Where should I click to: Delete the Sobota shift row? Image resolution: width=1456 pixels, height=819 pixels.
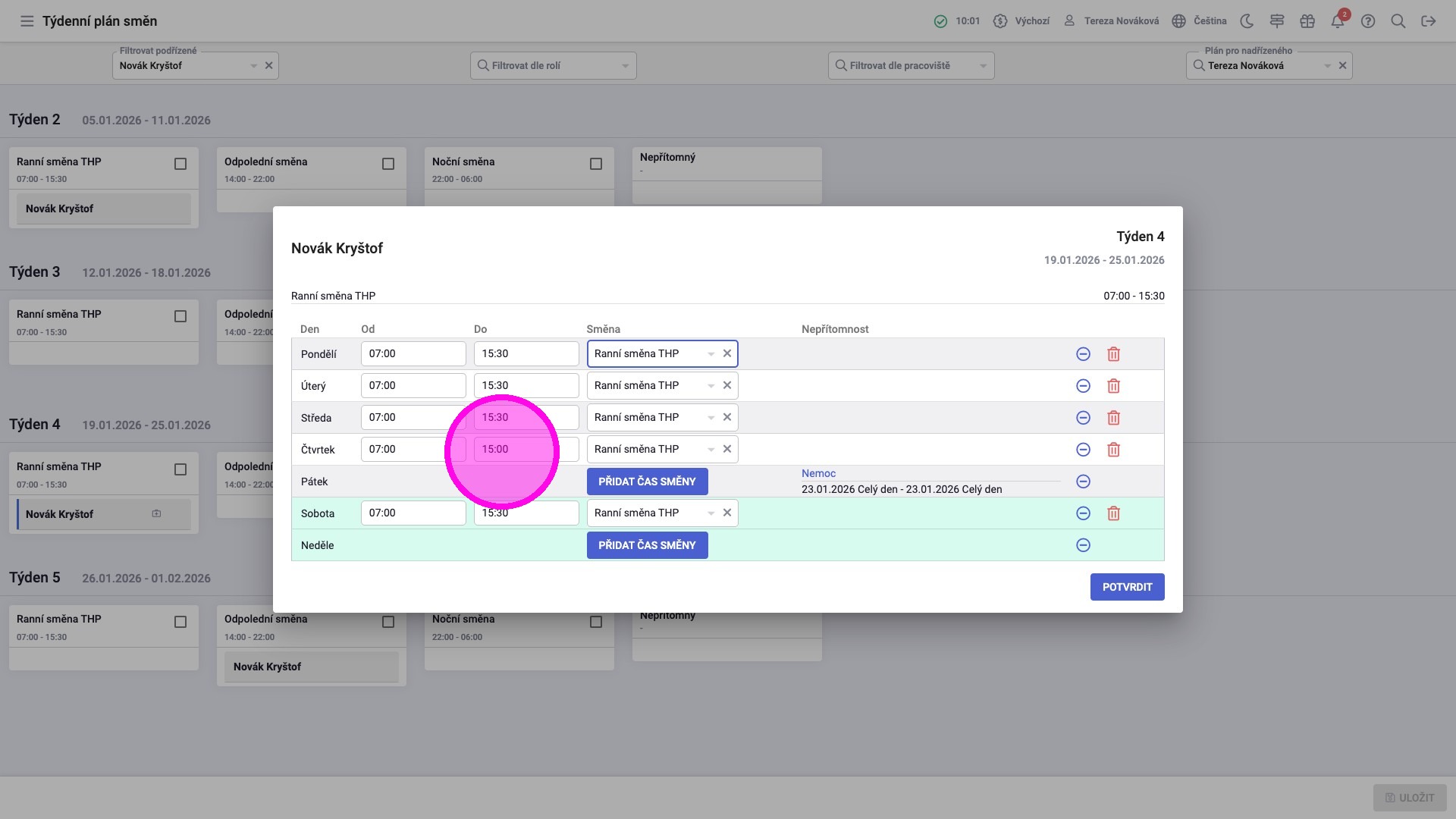click(x=1113, y=513)
